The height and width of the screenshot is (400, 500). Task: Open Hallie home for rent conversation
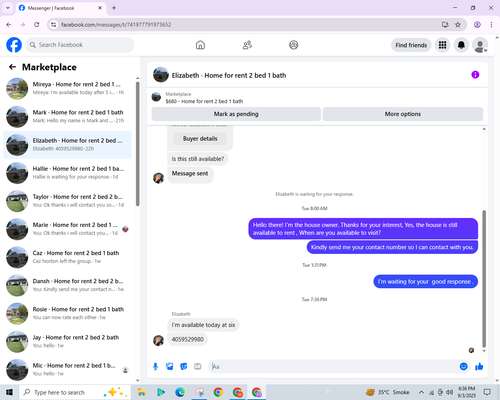point(68,173)
